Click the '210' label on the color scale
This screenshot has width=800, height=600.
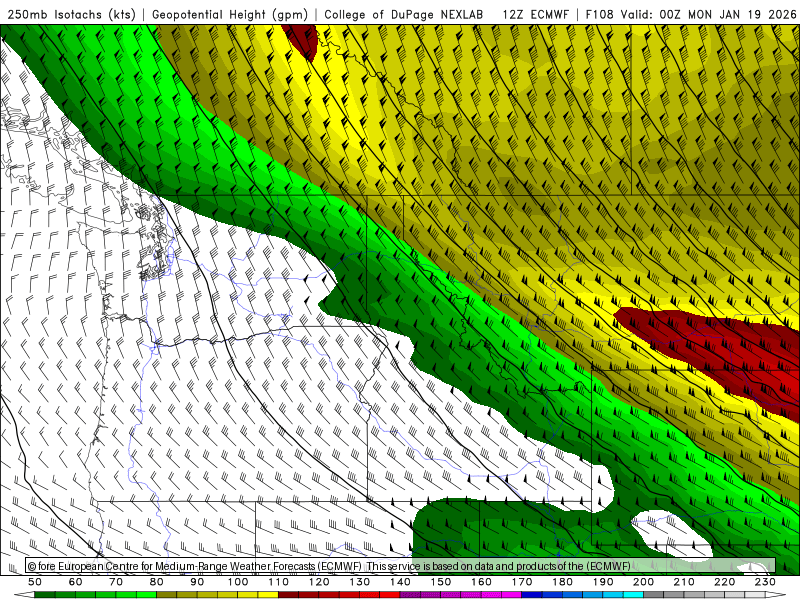(684, 582)
